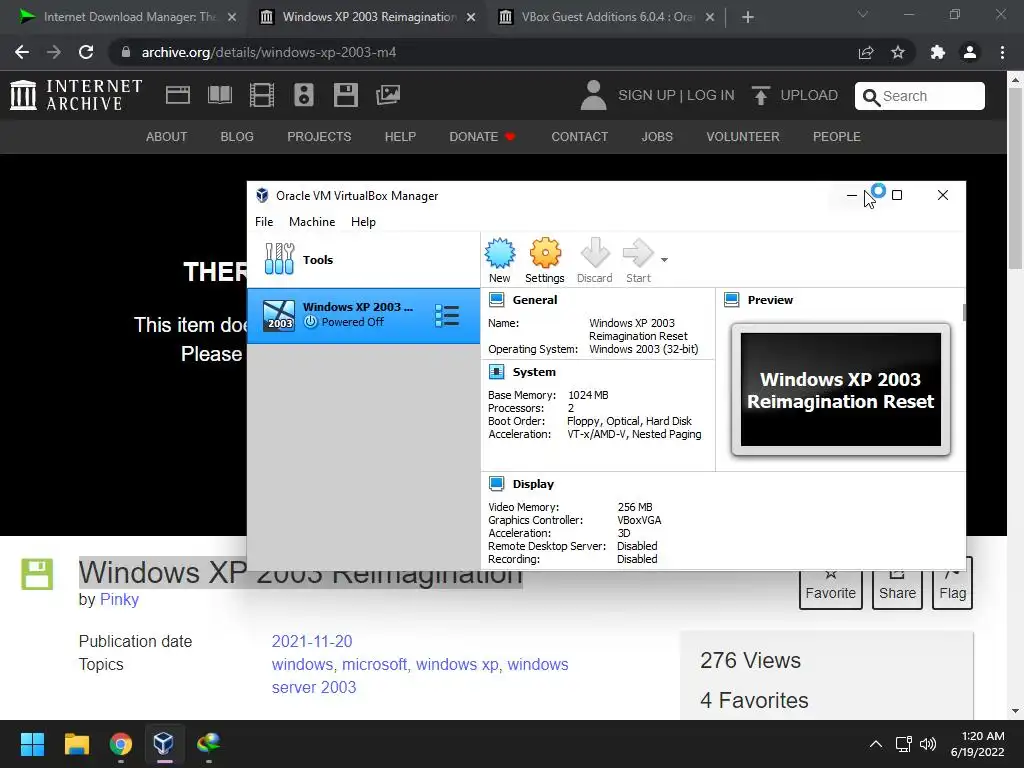
Task: Click the Chrome tab search chevron
Action: coord(863,14)
